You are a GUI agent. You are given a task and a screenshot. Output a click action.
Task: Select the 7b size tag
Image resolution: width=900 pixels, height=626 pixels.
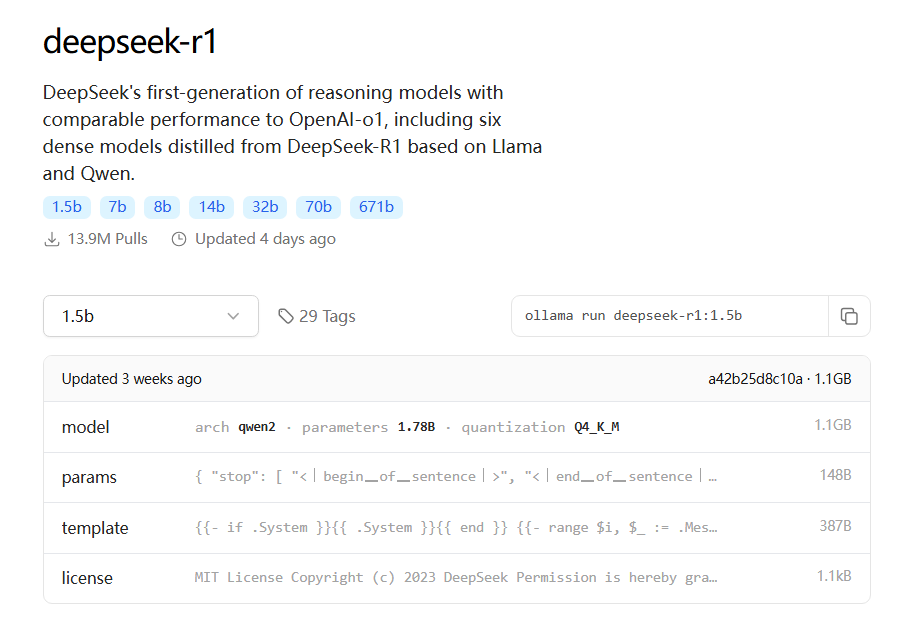[118, 207]
